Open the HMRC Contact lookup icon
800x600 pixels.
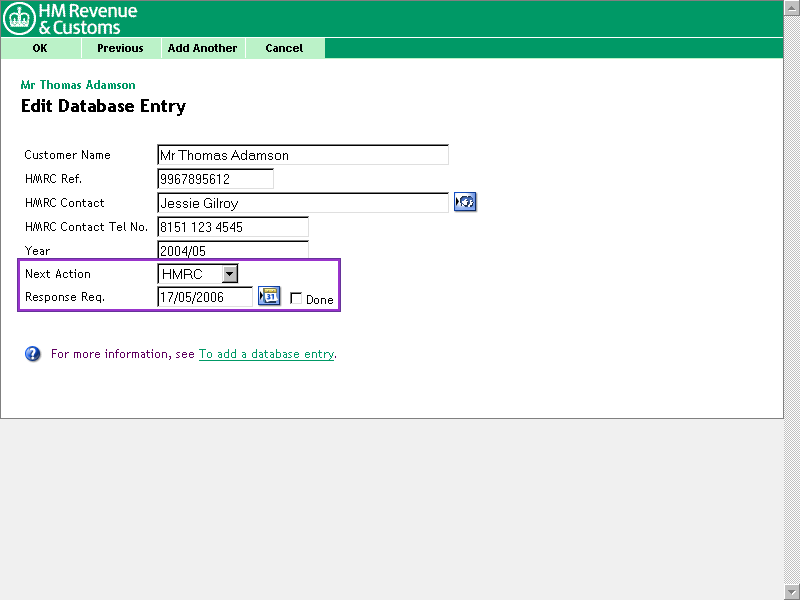(x=464, y=202)
